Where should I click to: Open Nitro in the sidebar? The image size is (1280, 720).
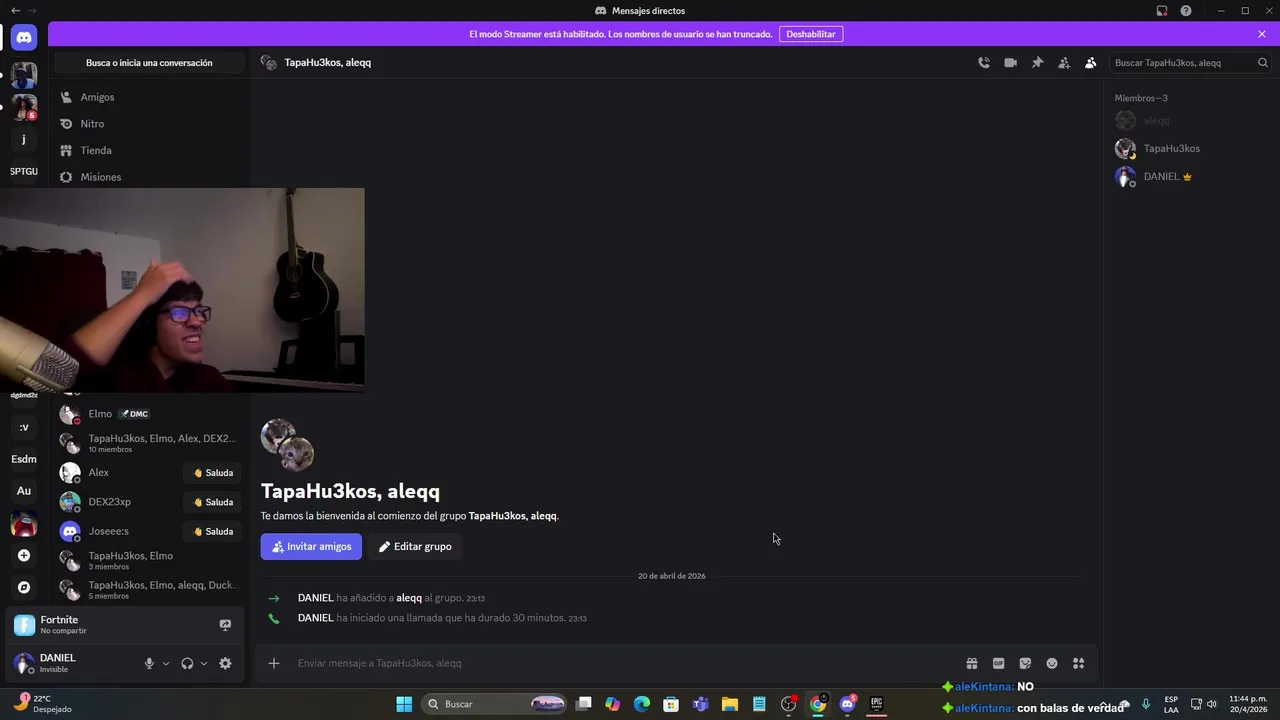point(149,124)
